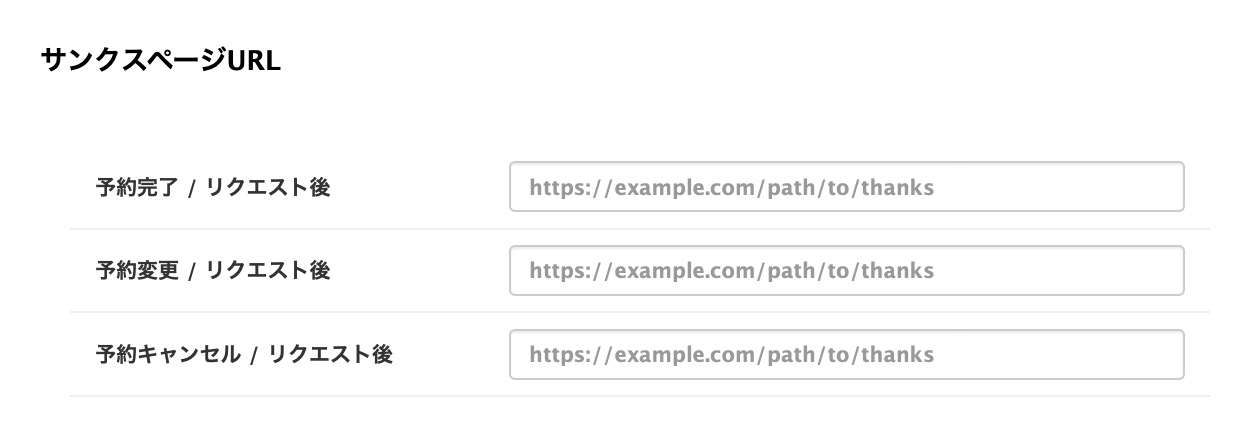Place cursor in the bottom thanks-page URL field
1236x434 pixels.
click(846, 355)
